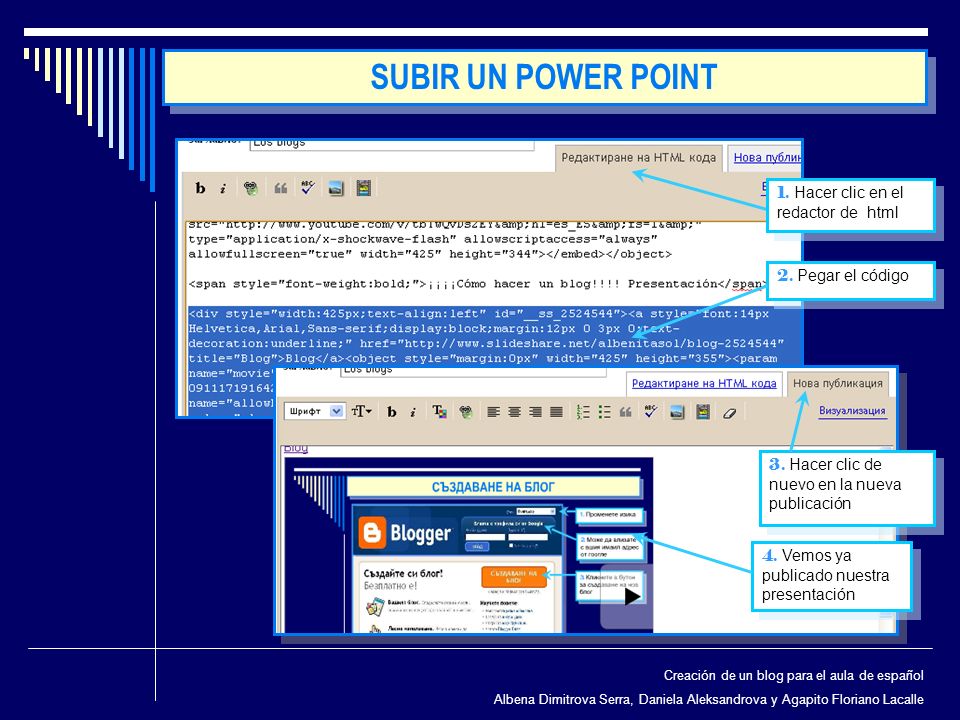960x720 pixels.
Task: Open the text color picker in compose toolbar
Action: (x=440, y=411)
